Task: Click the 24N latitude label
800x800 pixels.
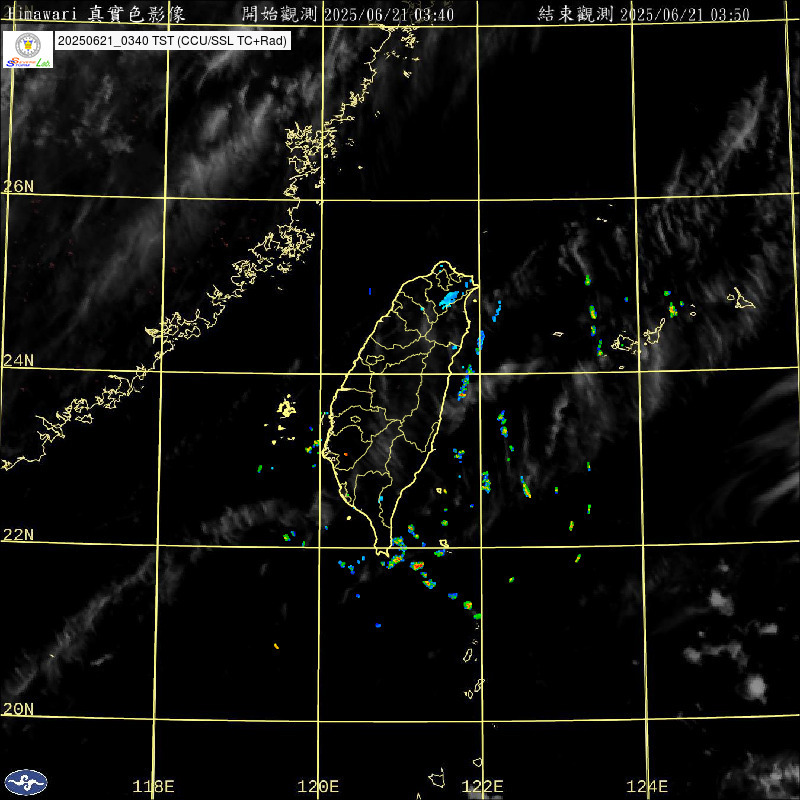Action: [18, 361]
